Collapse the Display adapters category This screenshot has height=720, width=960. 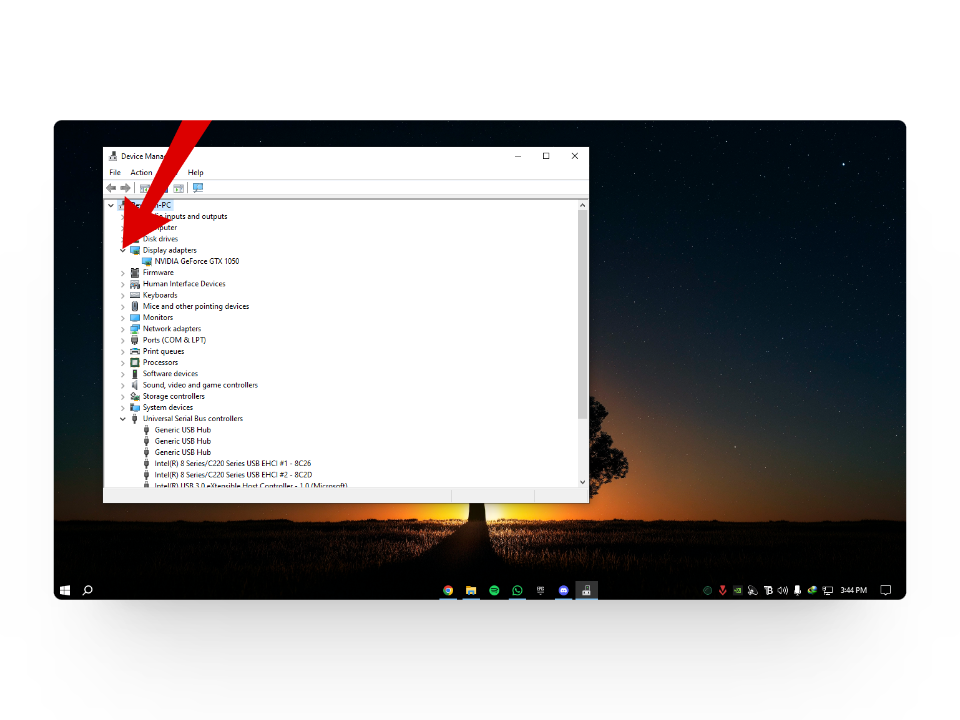click(x=123, y=250)
